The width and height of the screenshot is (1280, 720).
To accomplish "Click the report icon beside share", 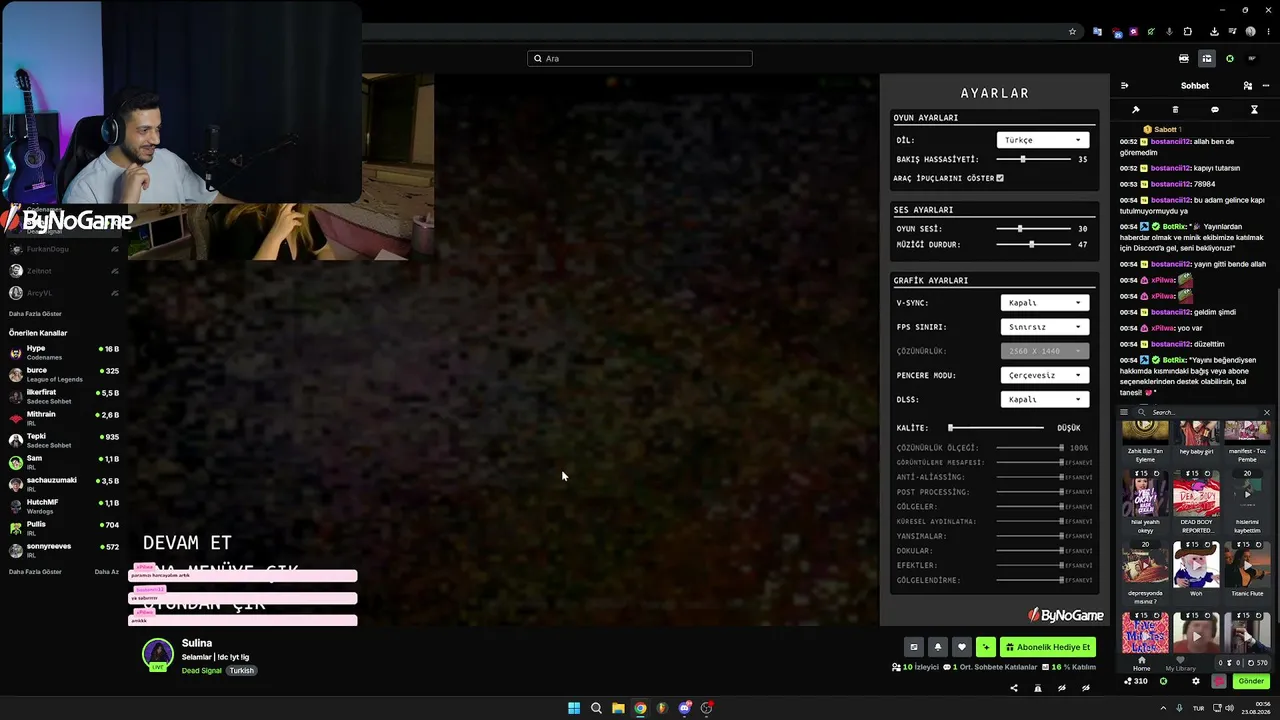I will (x=1038, y=688).
